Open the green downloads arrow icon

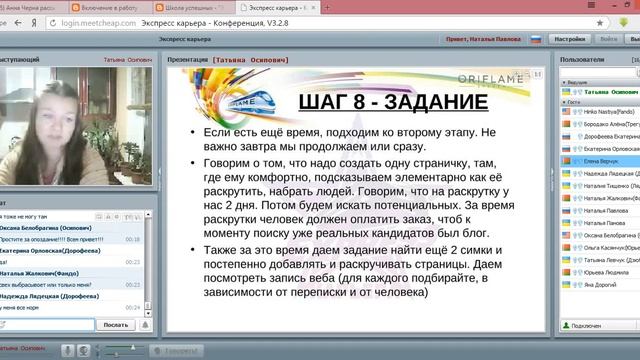(x=623, y=23)
